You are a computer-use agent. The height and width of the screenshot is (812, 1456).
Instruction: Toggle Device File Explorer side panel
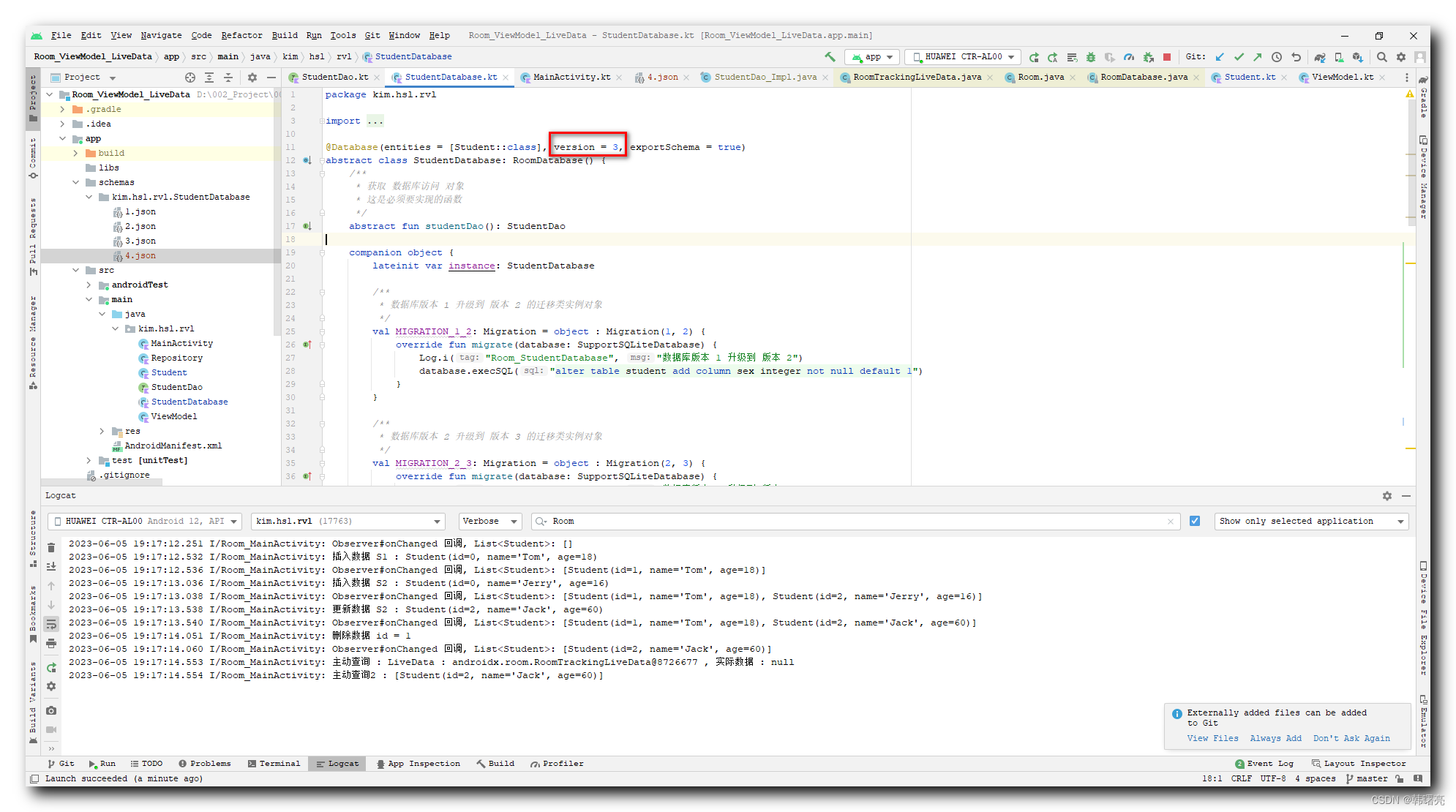coord(1423,618)
